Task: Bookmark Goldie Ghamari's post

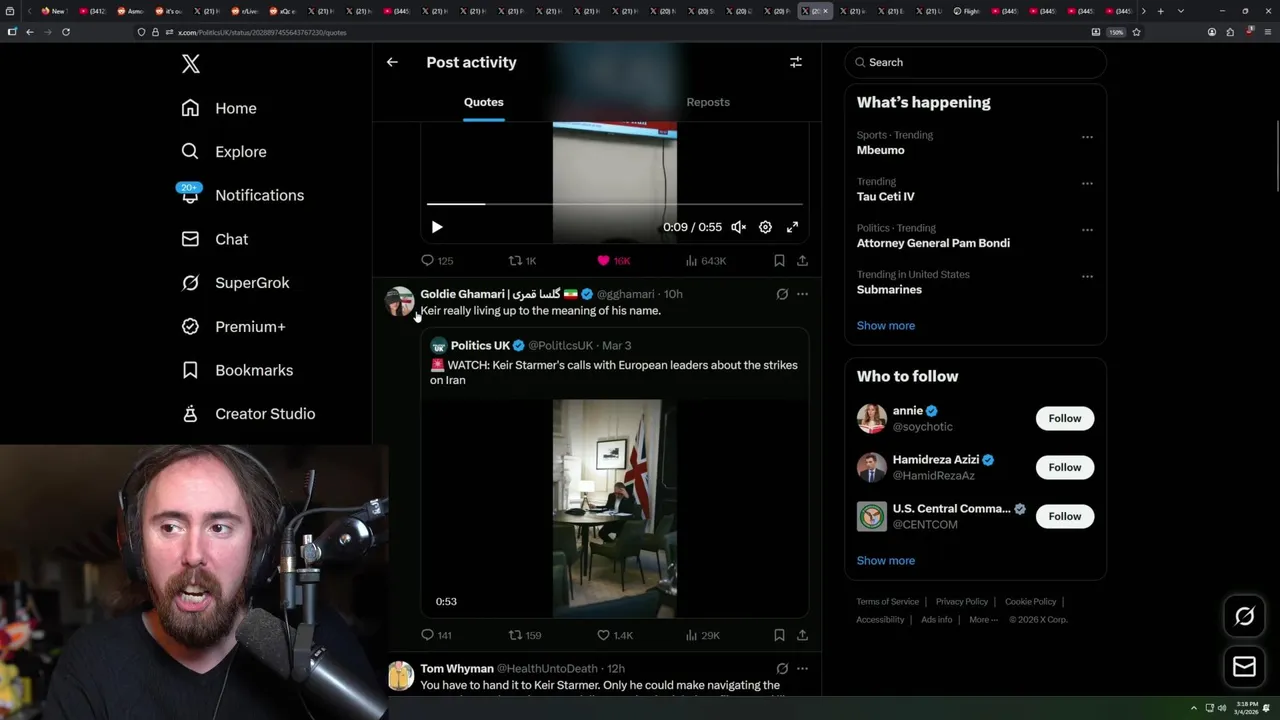Action: pos(779,635)
